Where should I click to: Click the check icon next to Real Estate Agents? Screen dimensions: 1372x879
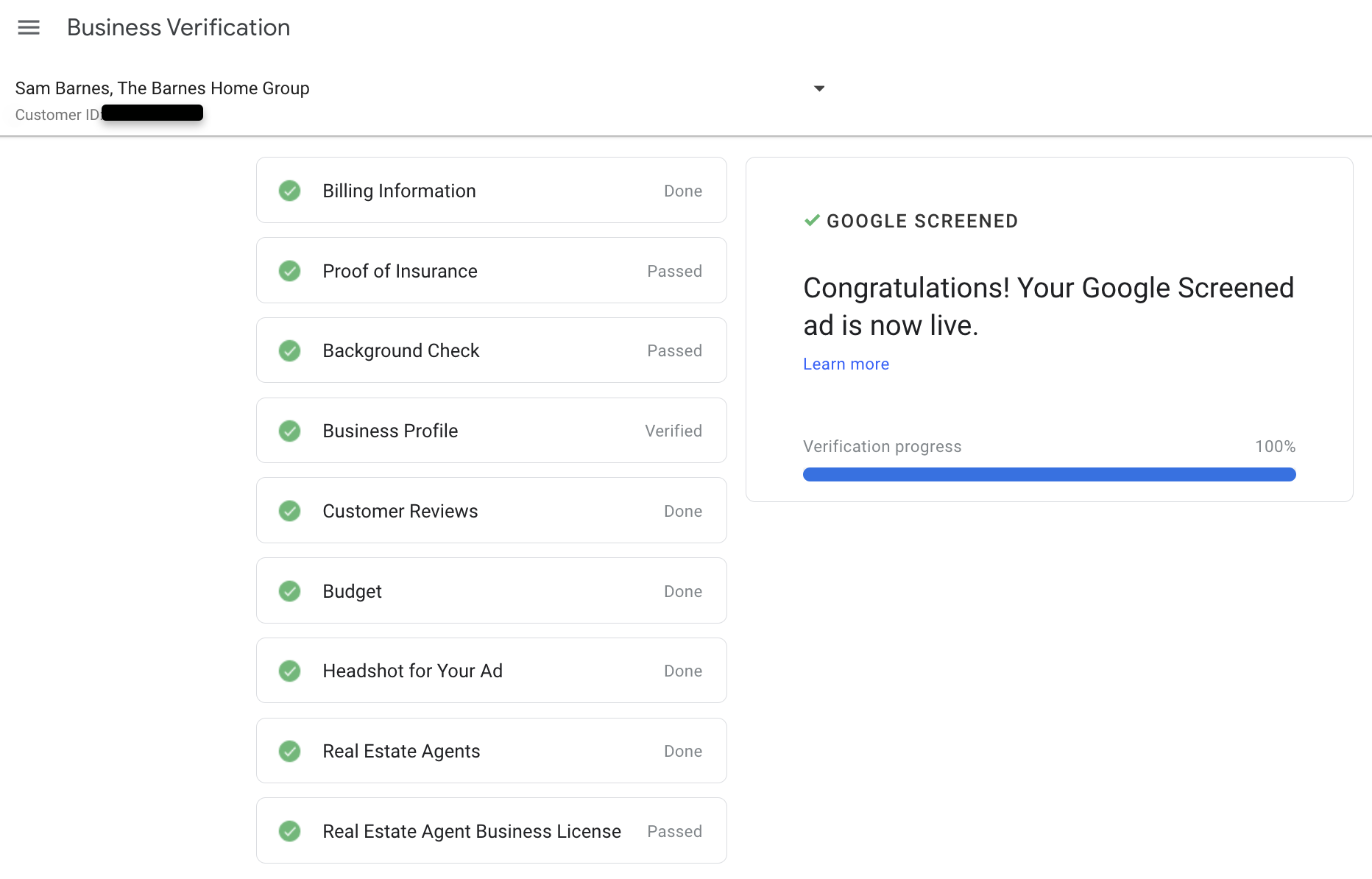(x=290, y=751)
